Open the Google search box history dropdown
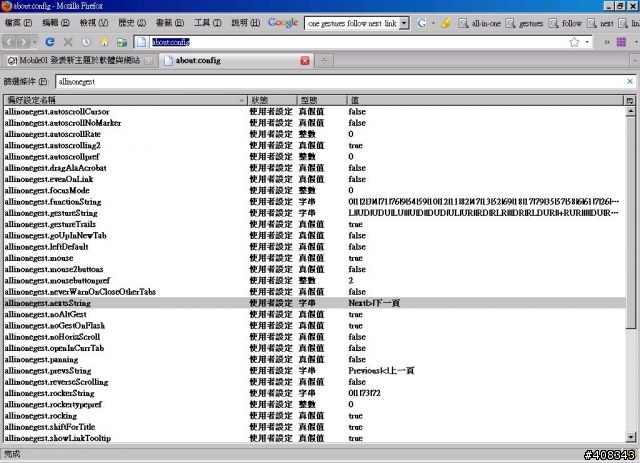Viewport: 640px width, 463px height. 404,23
